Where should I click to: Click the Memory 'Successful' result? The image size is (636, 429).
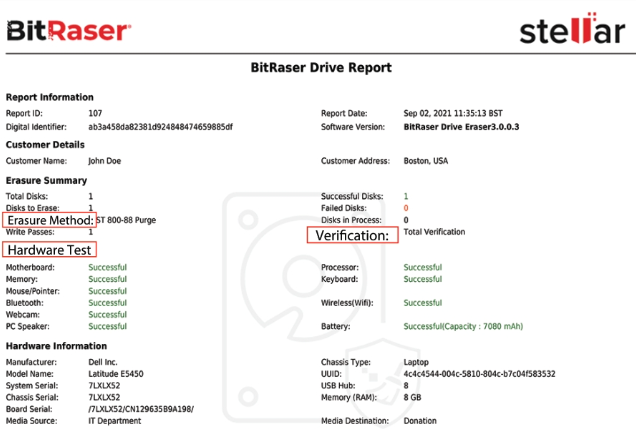(107, 279)
